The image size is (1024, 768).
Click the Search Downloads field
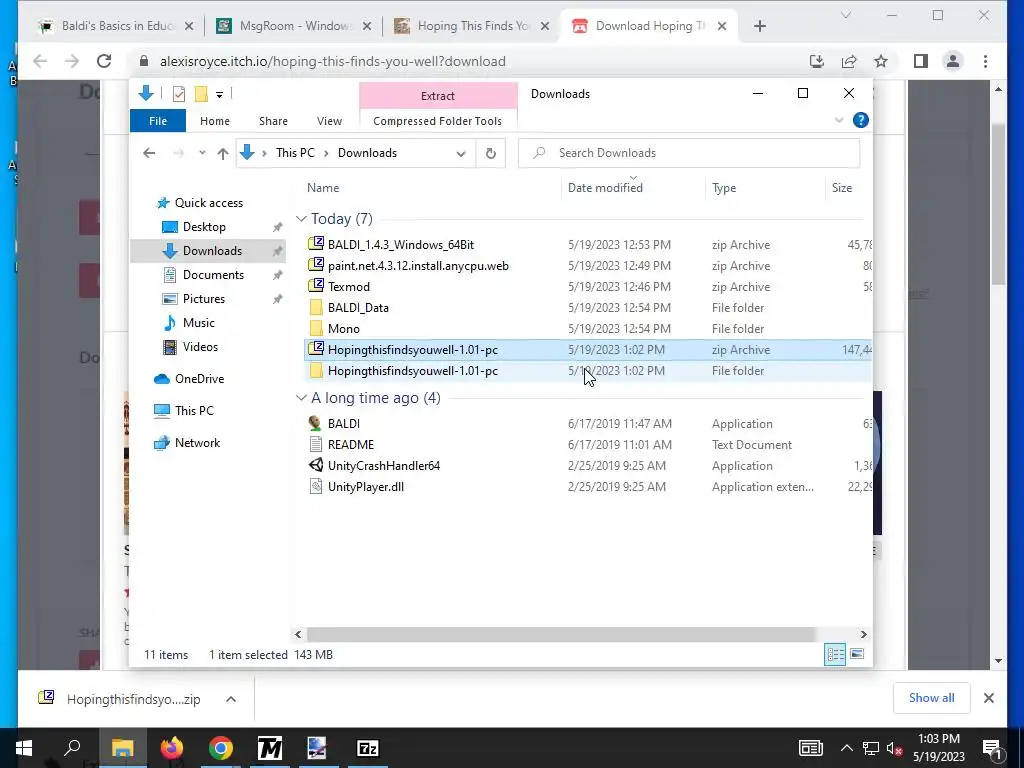[689, 153]
